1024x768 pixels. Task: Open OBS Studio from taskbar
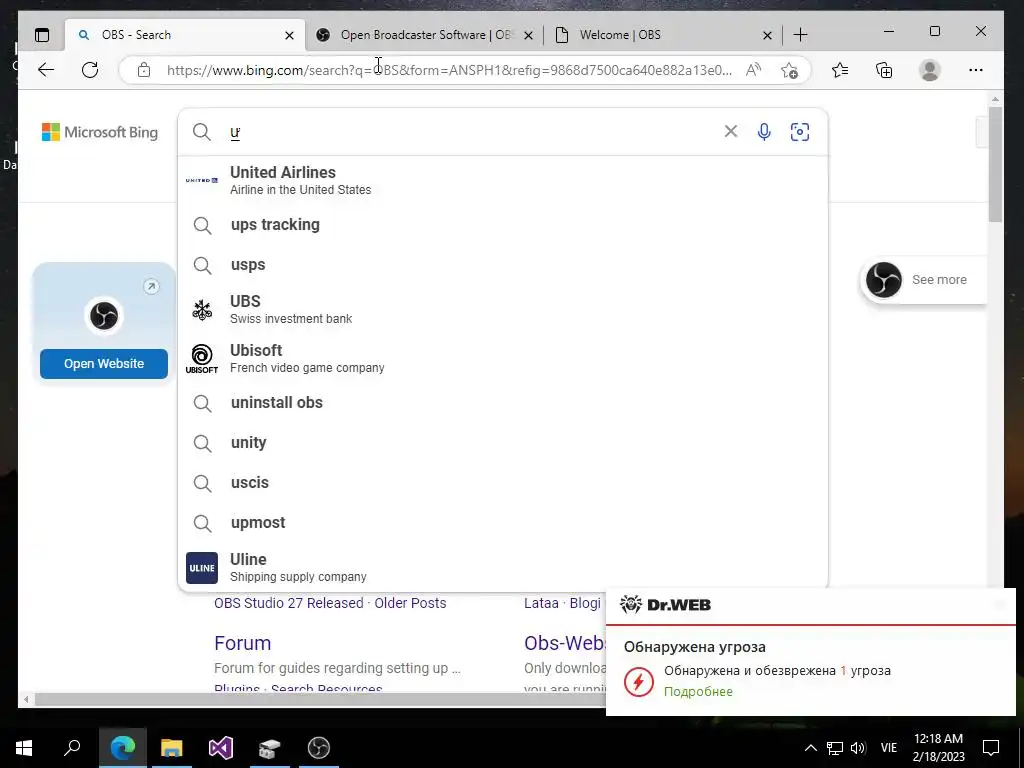click(319, 748)
